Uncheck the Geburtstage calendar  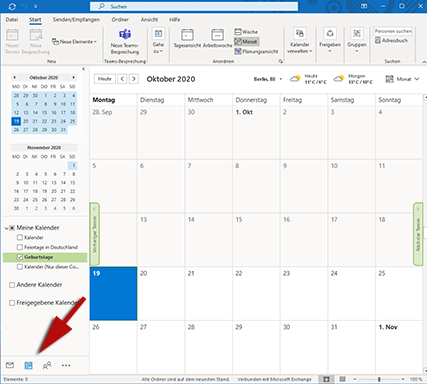click(20, 257)
